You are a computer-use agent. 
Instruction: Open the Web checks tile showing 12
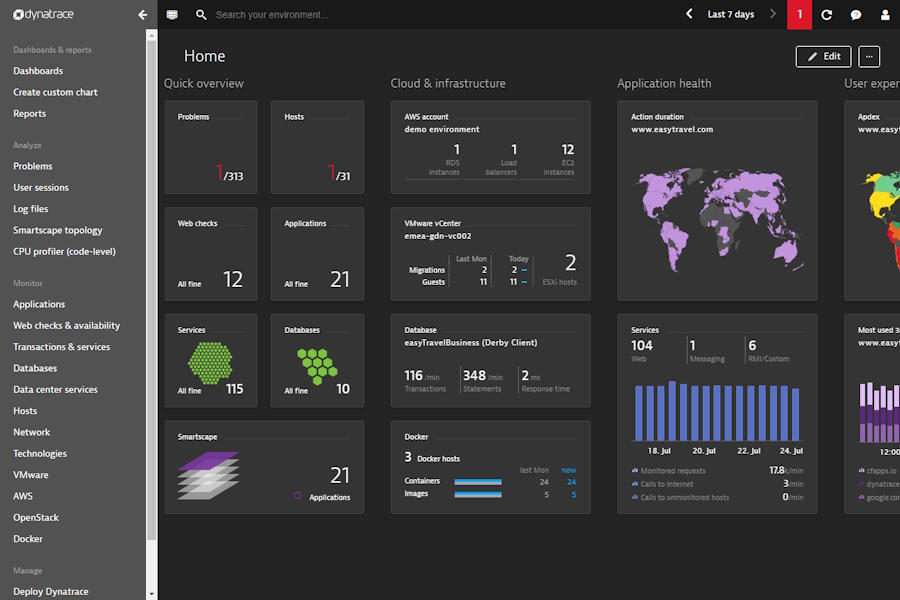click(211, 254)
